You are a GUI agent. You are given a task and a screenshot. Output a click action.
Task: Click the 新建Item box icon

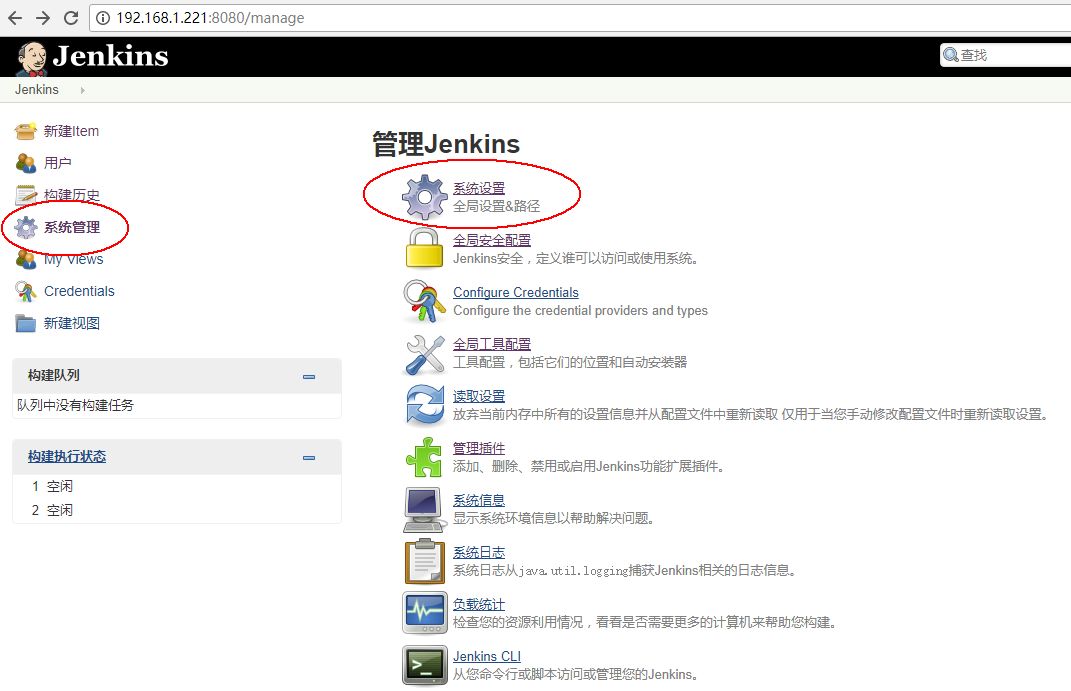click(26, 131)
